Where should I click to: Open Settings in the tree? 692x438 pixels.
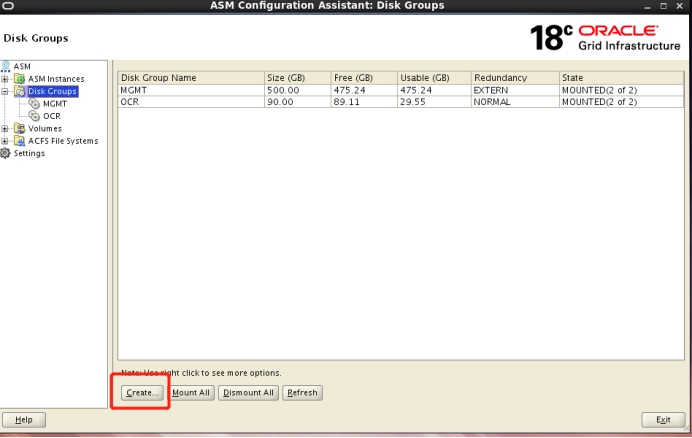click(x=29, y=153)
